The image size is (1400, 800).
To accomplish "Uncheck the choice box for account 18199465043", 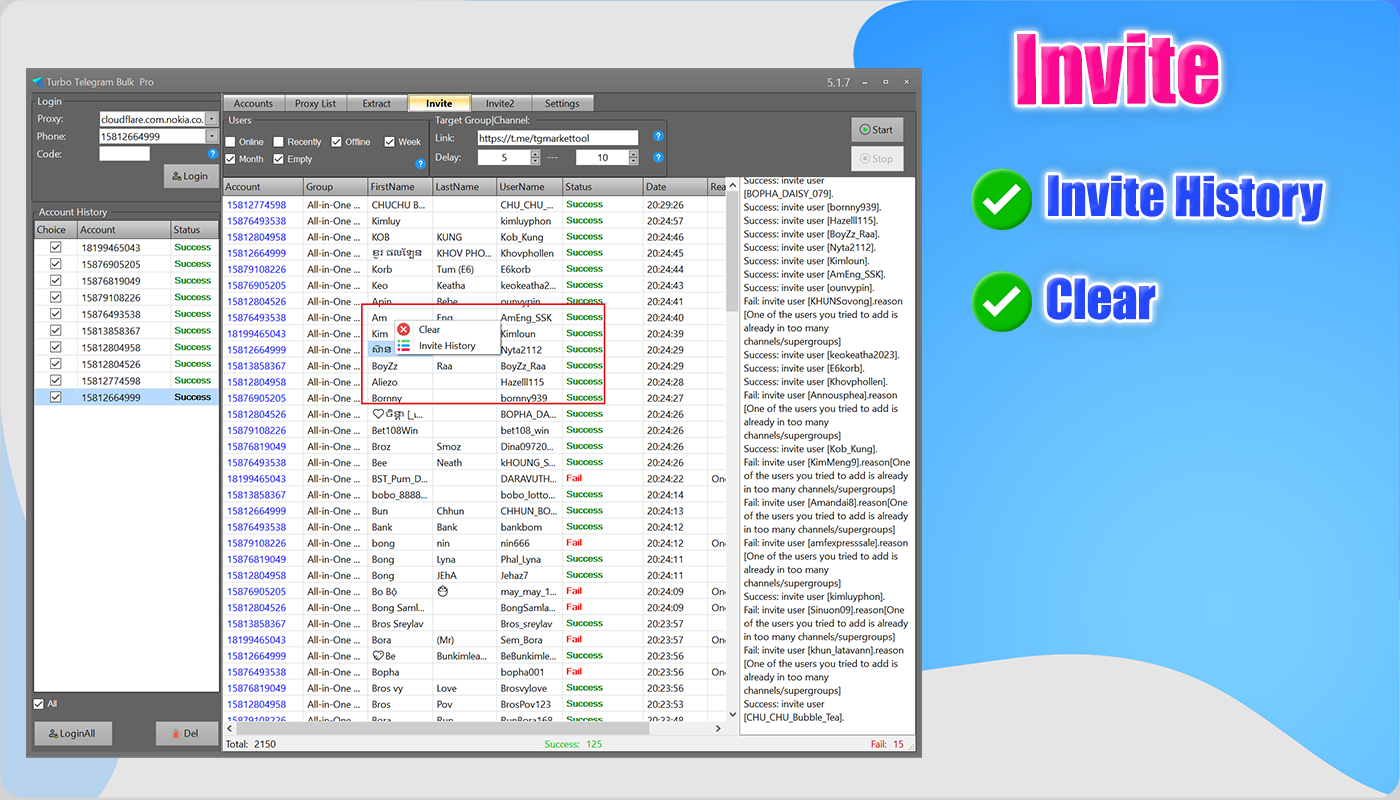I will pos(56,247).
